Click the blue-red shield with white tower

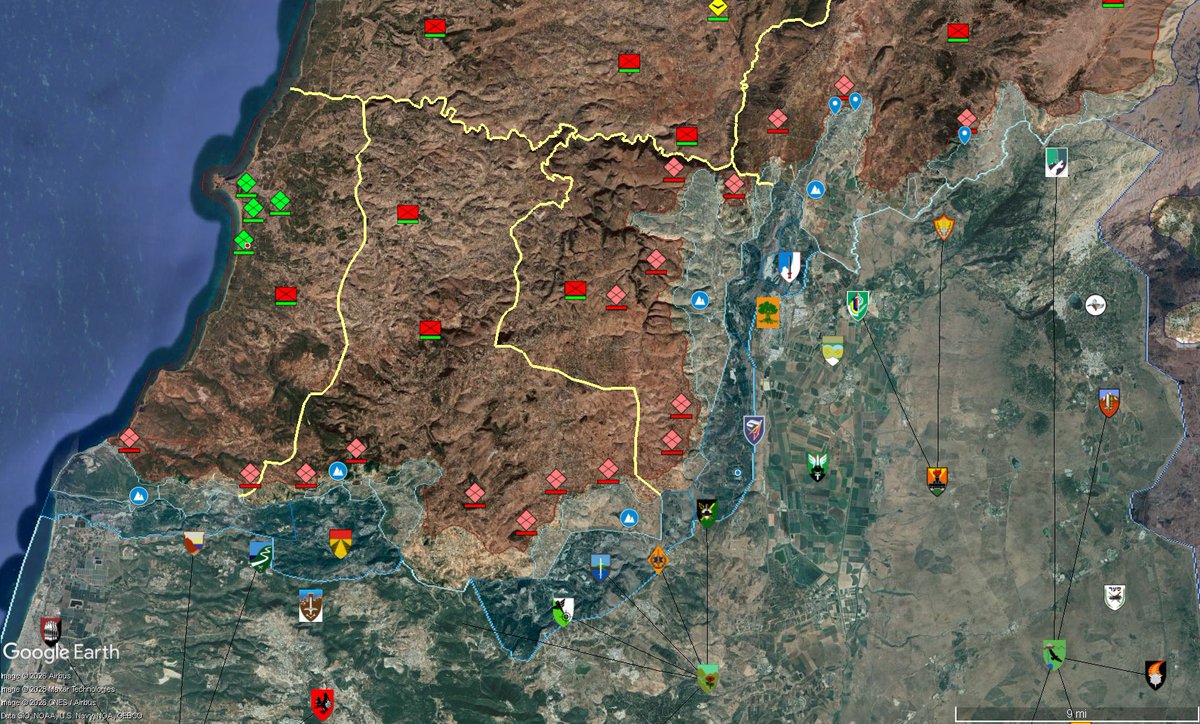[1109, 402]
